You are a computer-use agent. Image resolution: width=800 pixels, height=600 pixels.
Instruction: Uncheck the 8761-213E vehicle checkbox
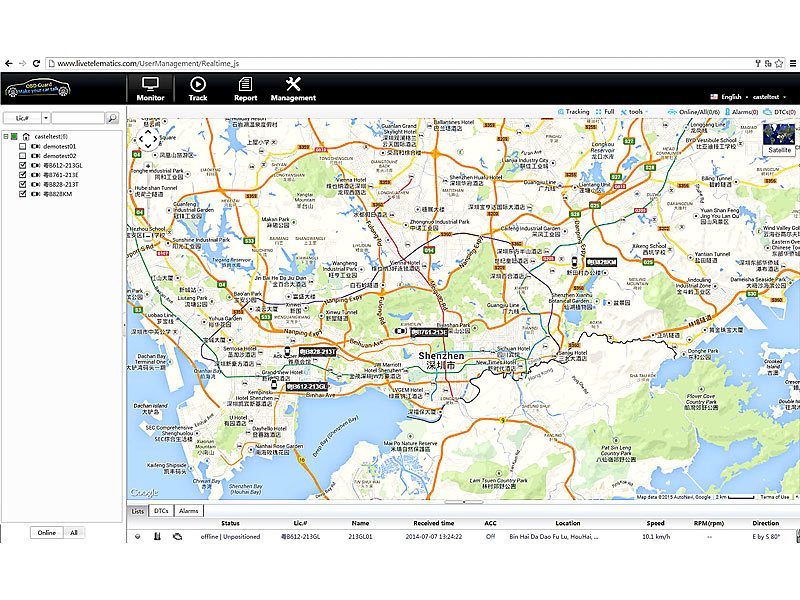pos(22,175)
